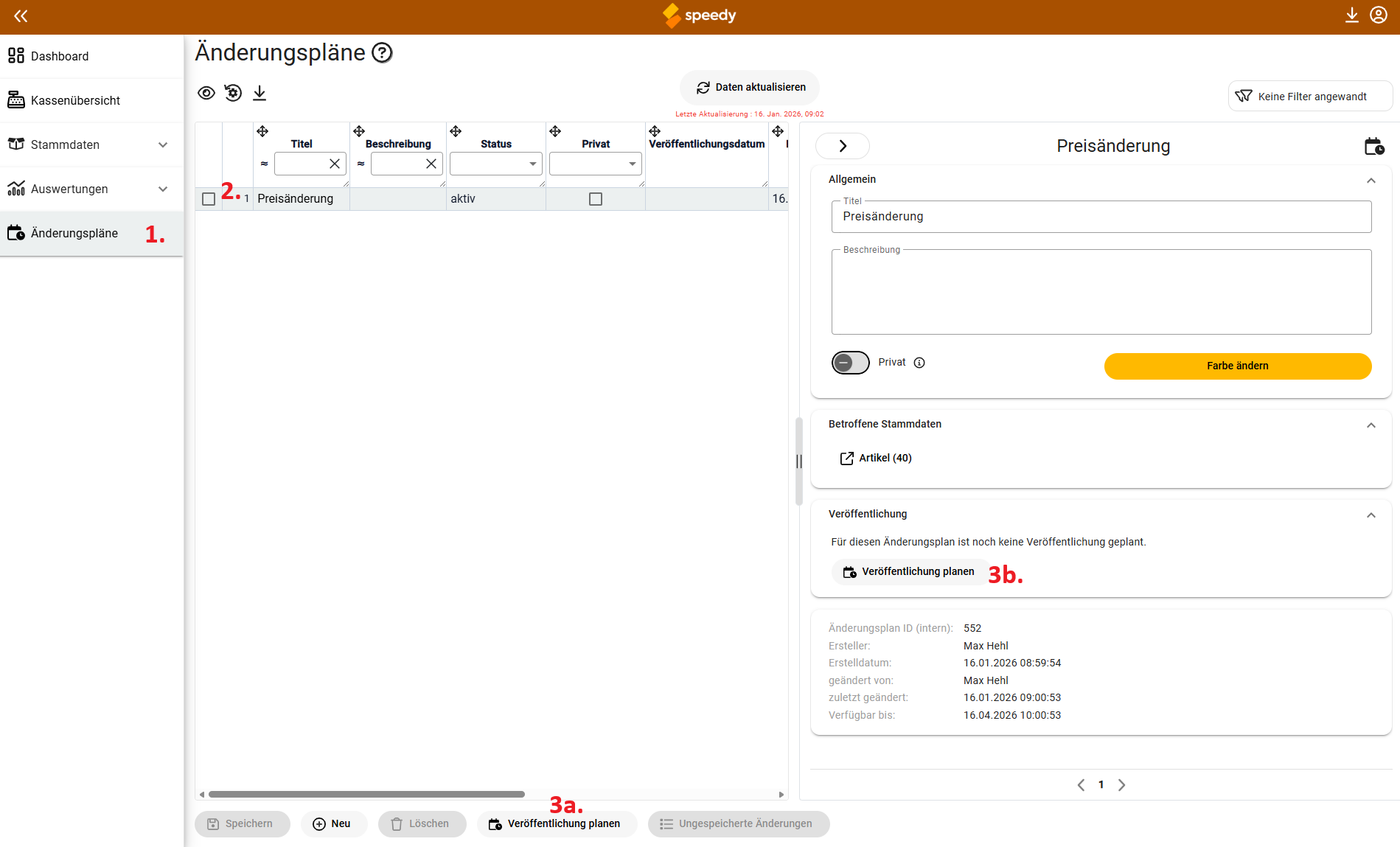The height and width of the screenshot is (847, 1400).
Task: Open the Status filter dropdown
Action: click(496, 164)
